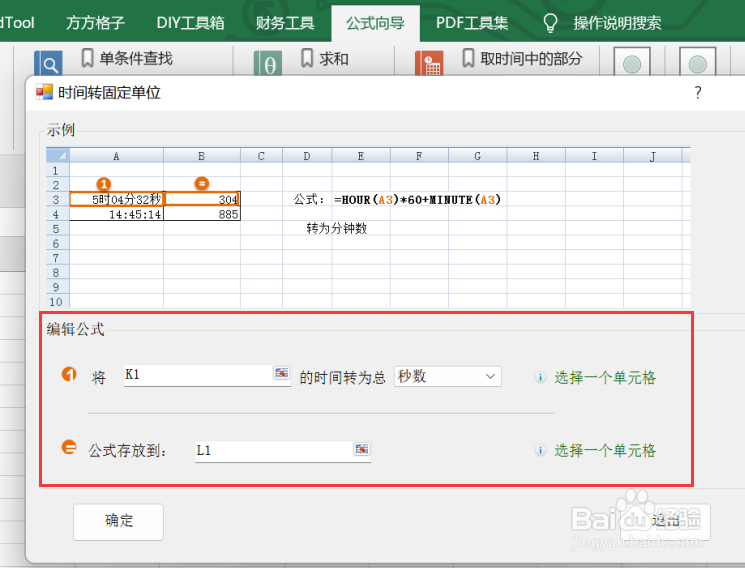Click the select-all corner of the example sheet
Viewport: 745px width, 568px height.
click(57, 155)
